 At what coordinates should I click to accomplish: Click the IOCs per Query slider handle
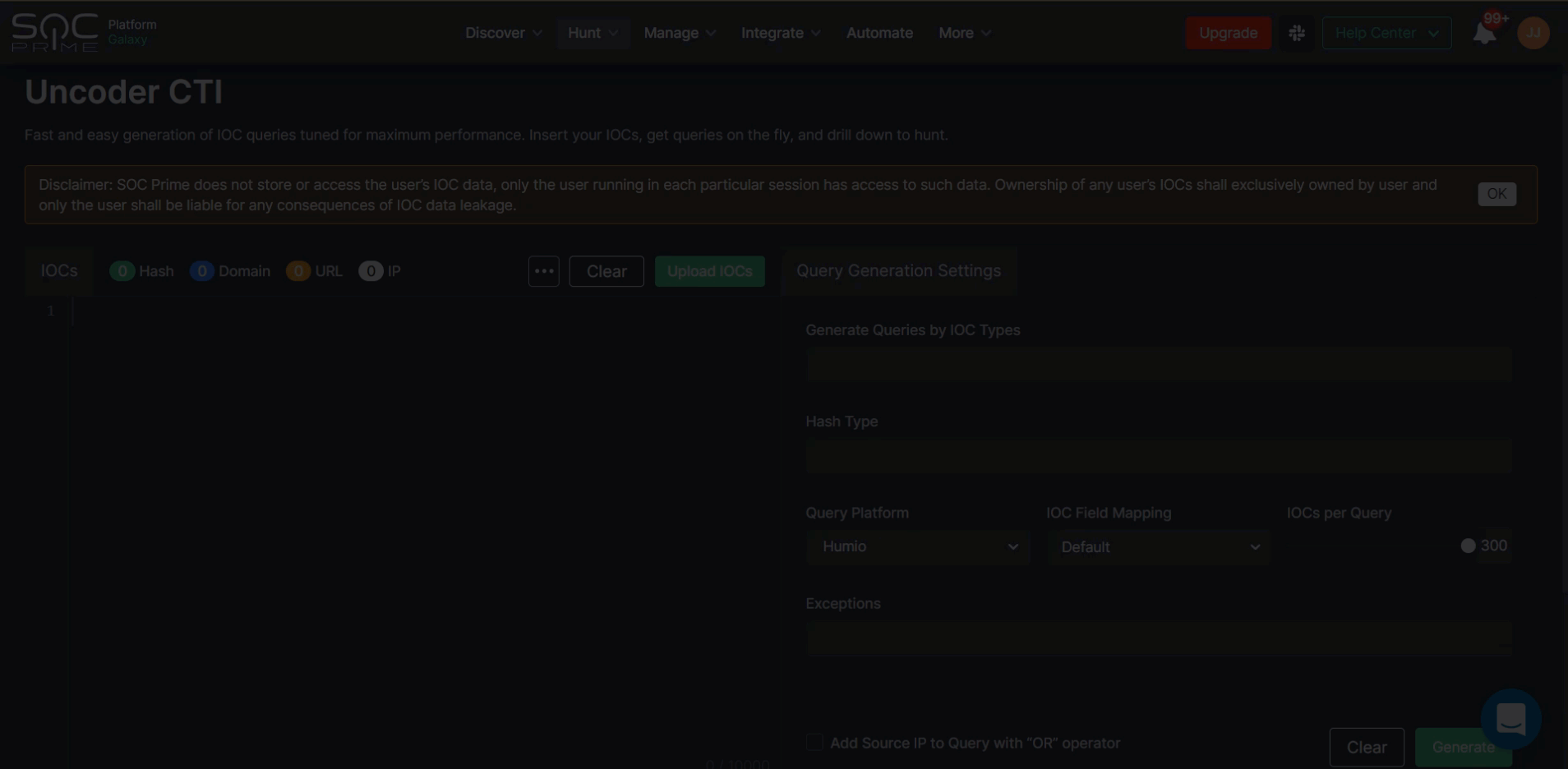click(1468, 546)
